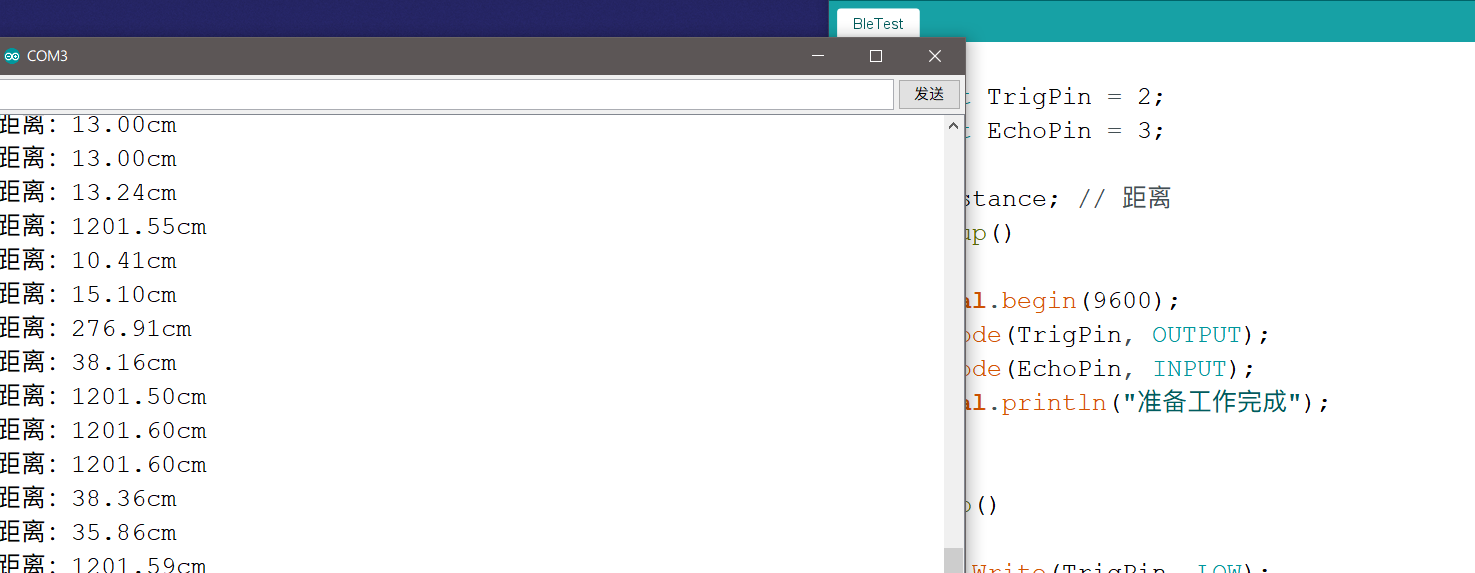Click the // 距离 comment in the editor
This screenshot has height=573, width=1475.
click(x=1124, y=198)
